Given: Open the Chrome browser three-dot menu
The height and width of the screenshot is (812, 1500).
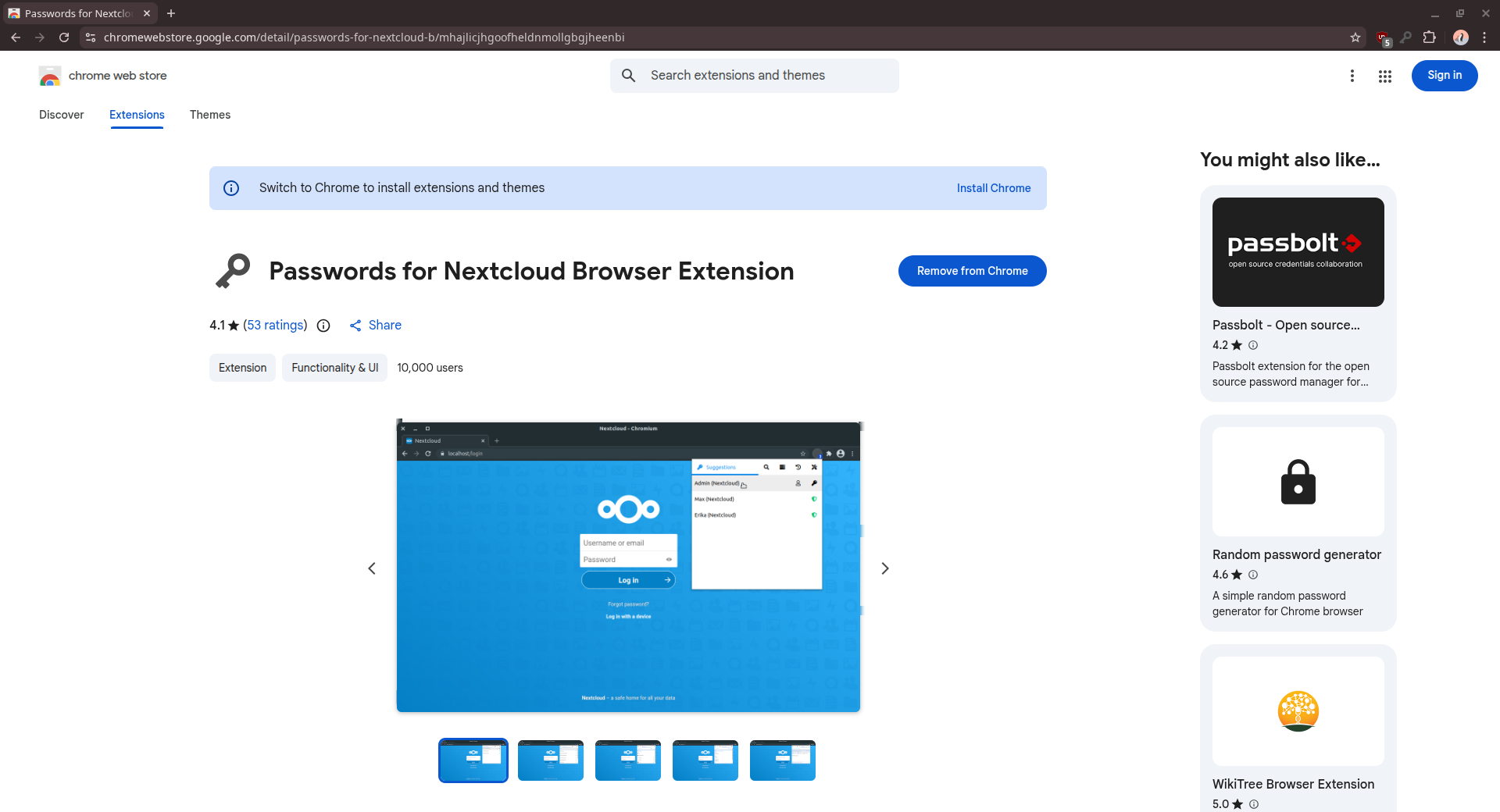Looking at the screenshot, I should coord(1485,37).
